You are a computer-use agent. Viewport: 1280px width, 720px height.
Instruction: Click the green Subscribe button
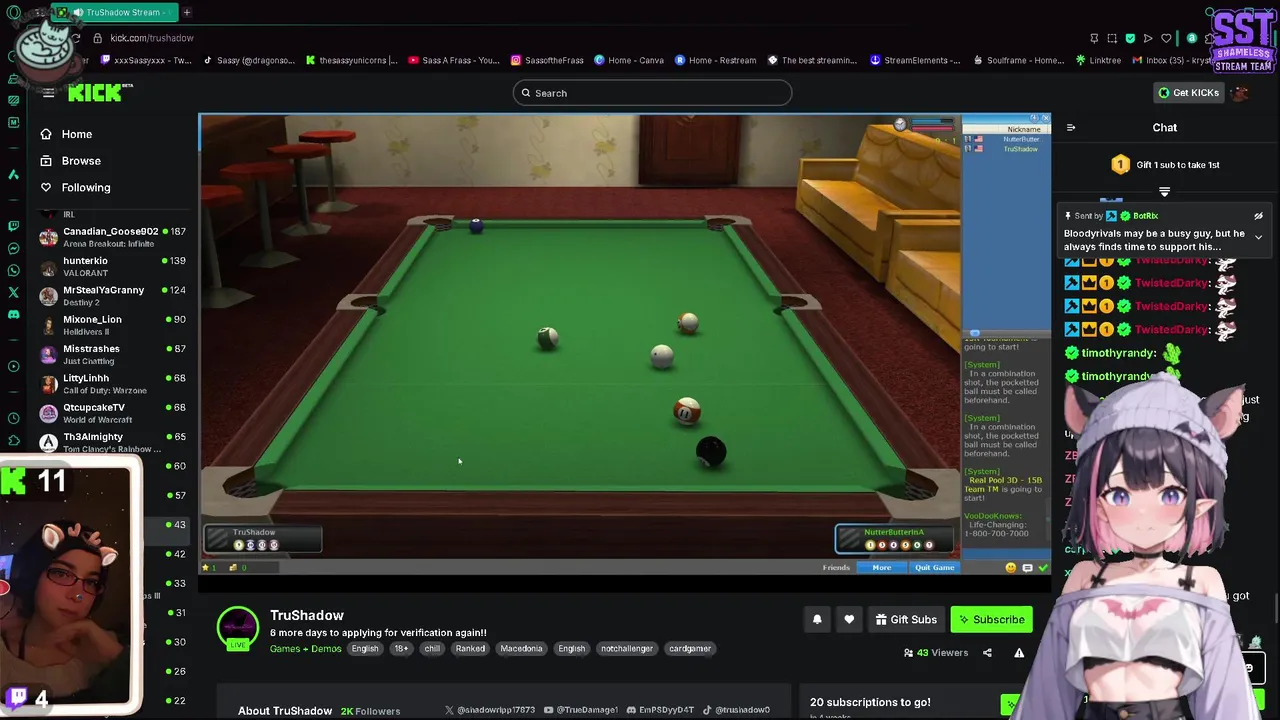pyautogui.click(x=991, y=620)
